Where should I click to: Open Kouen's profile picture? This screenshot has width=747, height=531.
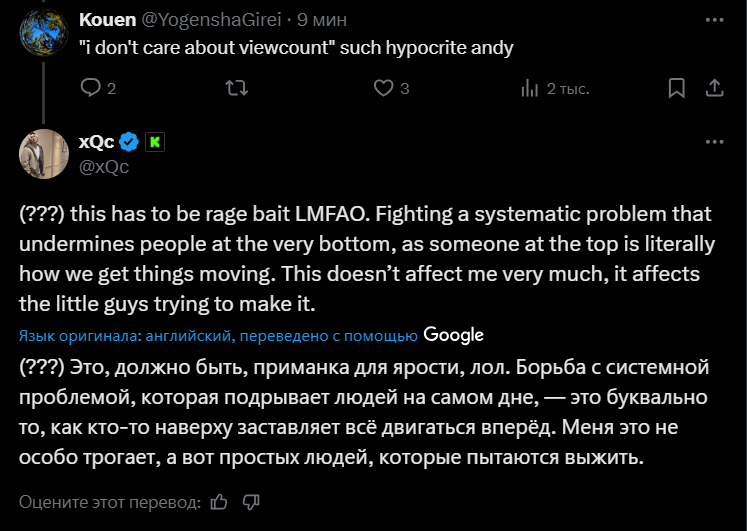tap(43, 30)
